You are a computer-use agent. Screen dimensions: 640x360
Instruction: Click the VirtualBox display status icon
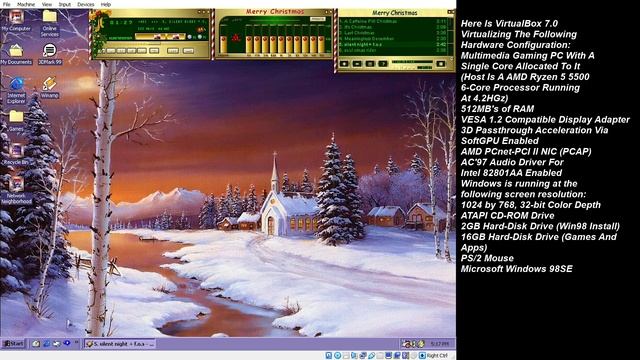[388, 356]
